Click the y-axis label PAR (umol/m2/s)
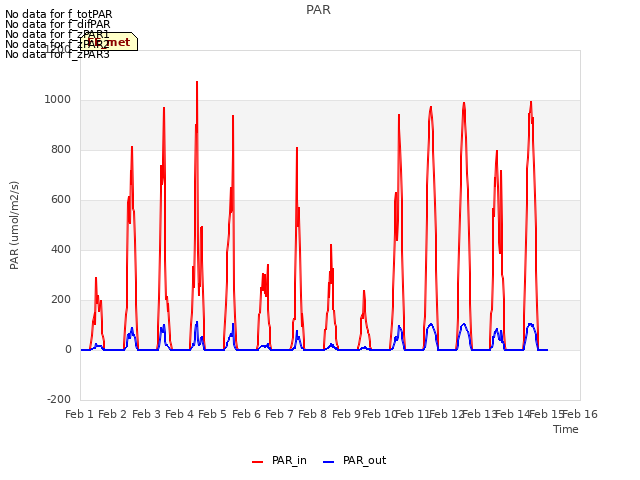The height and width of the screenshot is (480, 640). click(x=14, y=225)
